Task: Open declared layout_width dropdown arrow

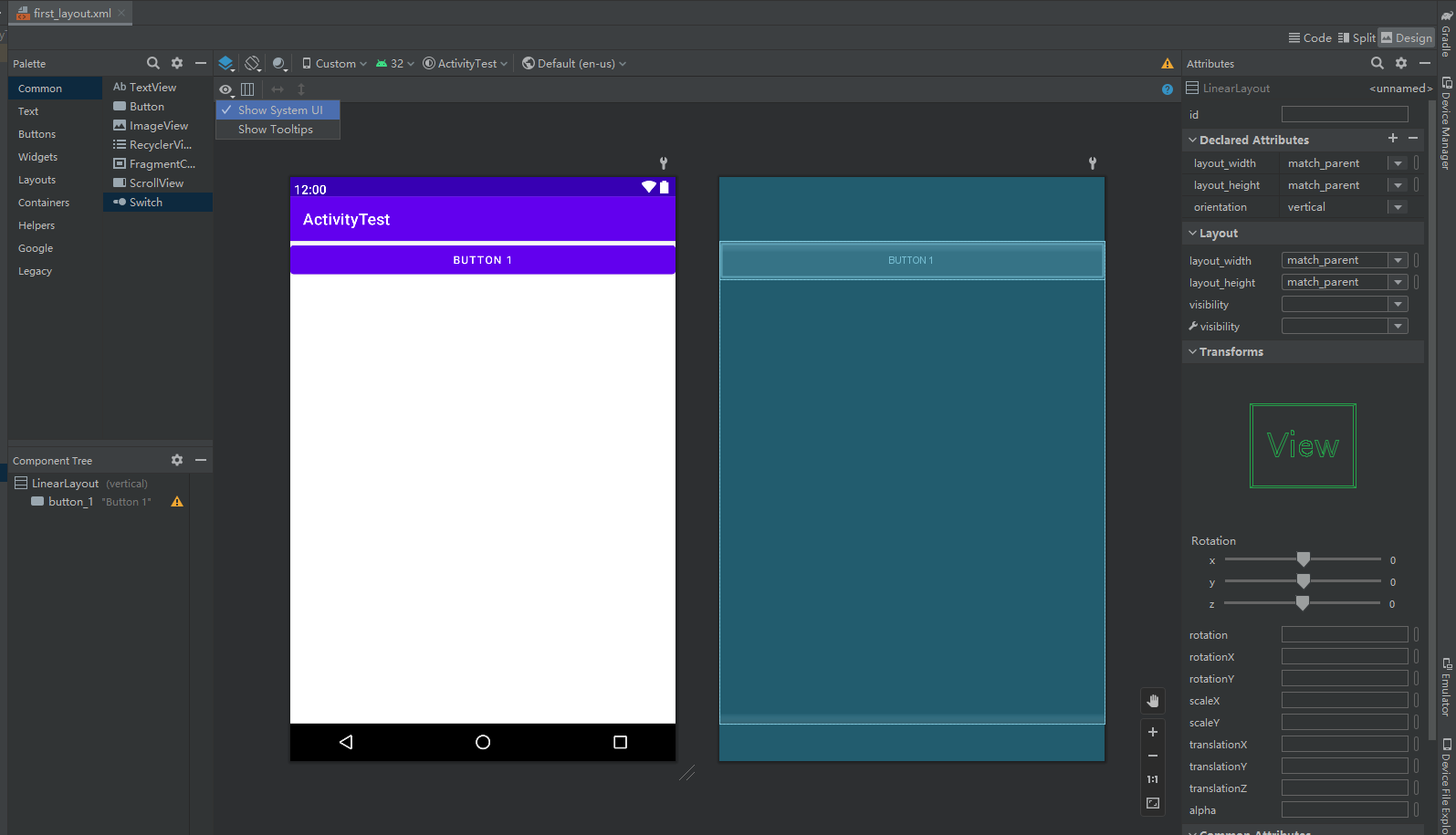Action: pyautogui.click(x=1398, y=163)
